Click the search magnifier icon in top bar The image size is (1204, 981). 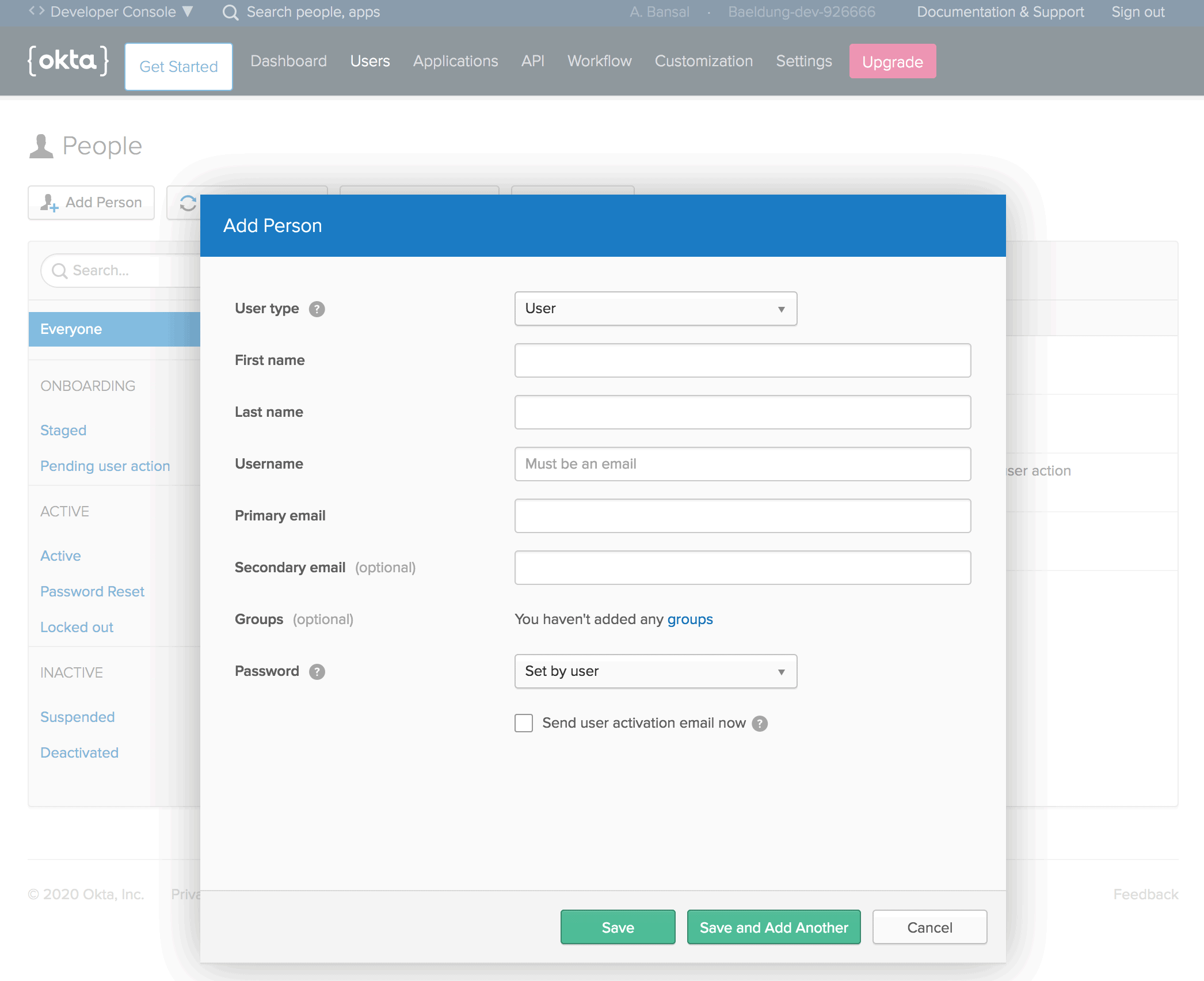click(x=230, y=12)
